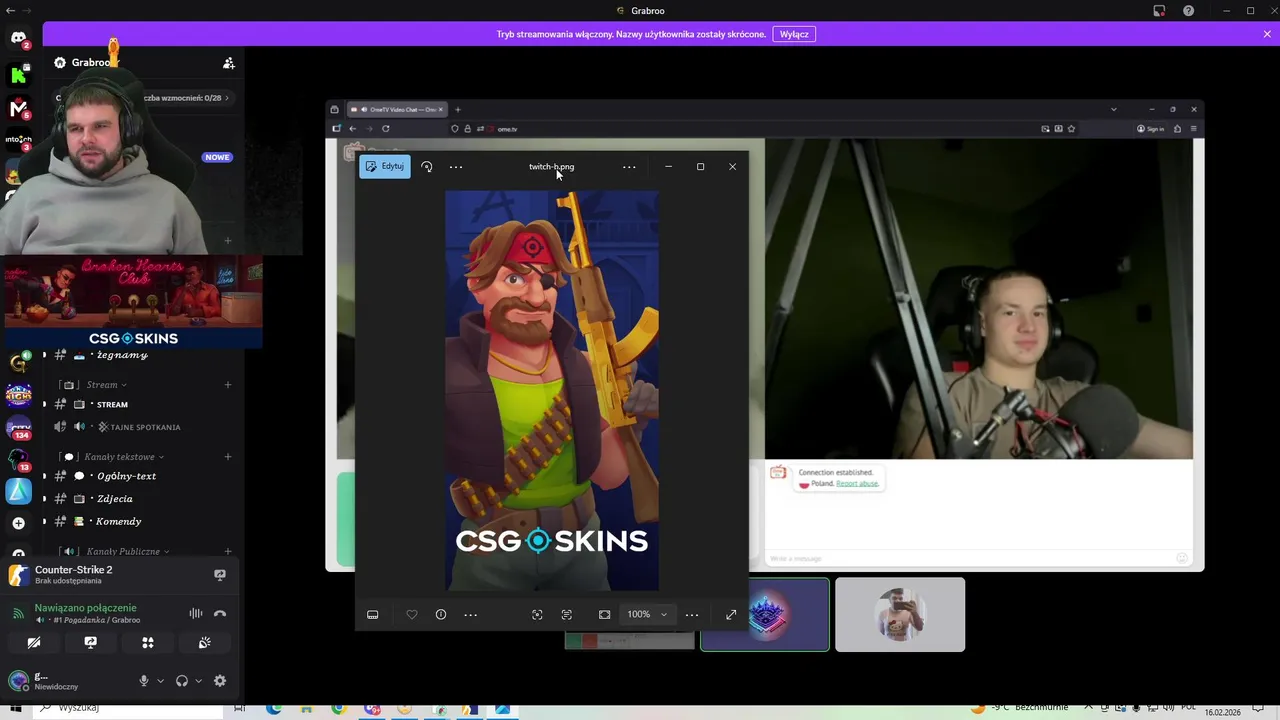Enter fullscreen view in Photos viewer
The height and width of the screenshot is (720, 1280).
tap(731, 614)
